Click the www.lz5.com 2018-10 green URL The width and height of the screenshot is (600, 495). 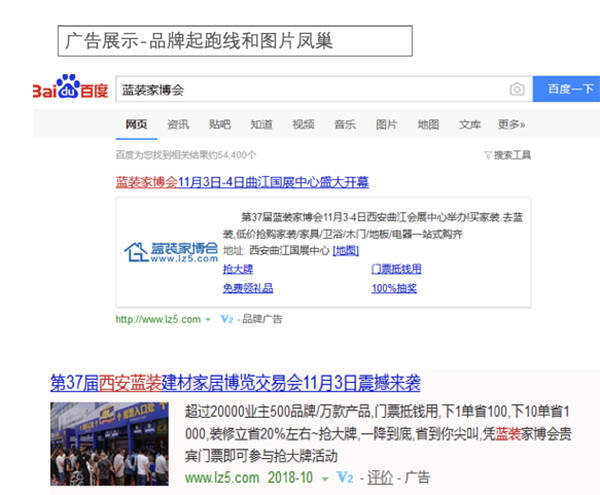[x=249, y=477]
